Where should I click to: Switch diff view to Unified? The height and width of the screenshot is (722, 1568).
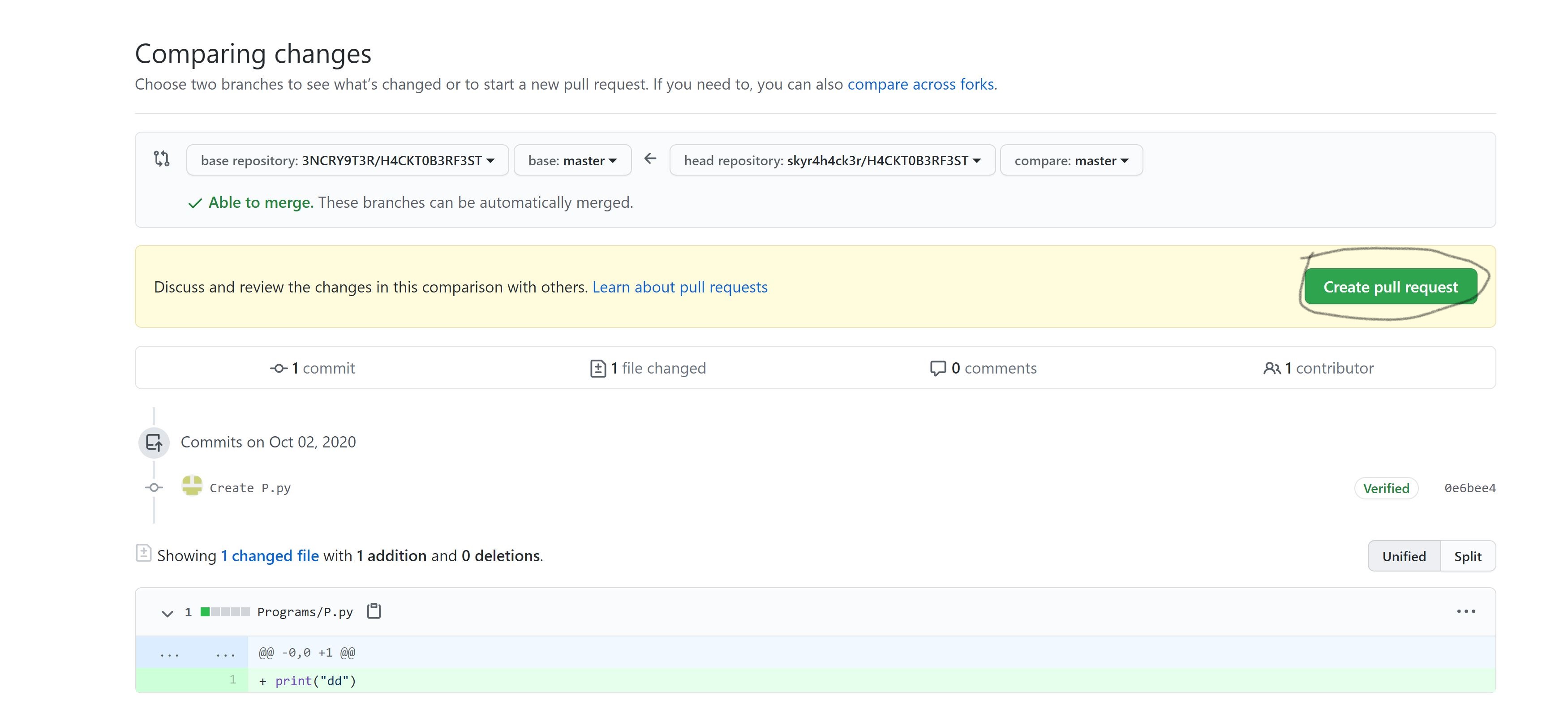coord(1404,556)
